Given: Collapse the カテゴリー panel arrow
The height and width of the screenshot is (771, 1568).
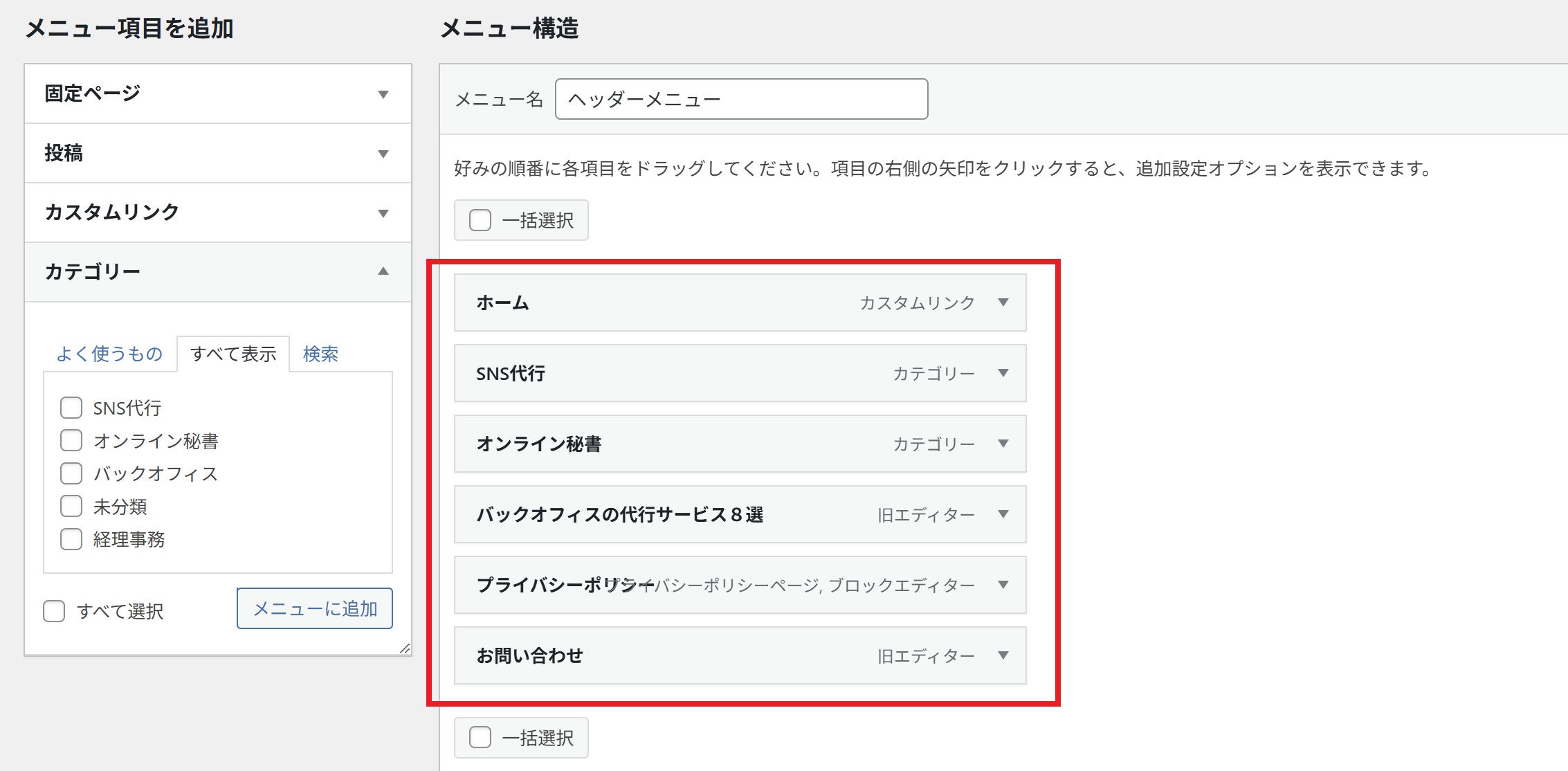Looking at the screenshot, I should coord(383,271).
